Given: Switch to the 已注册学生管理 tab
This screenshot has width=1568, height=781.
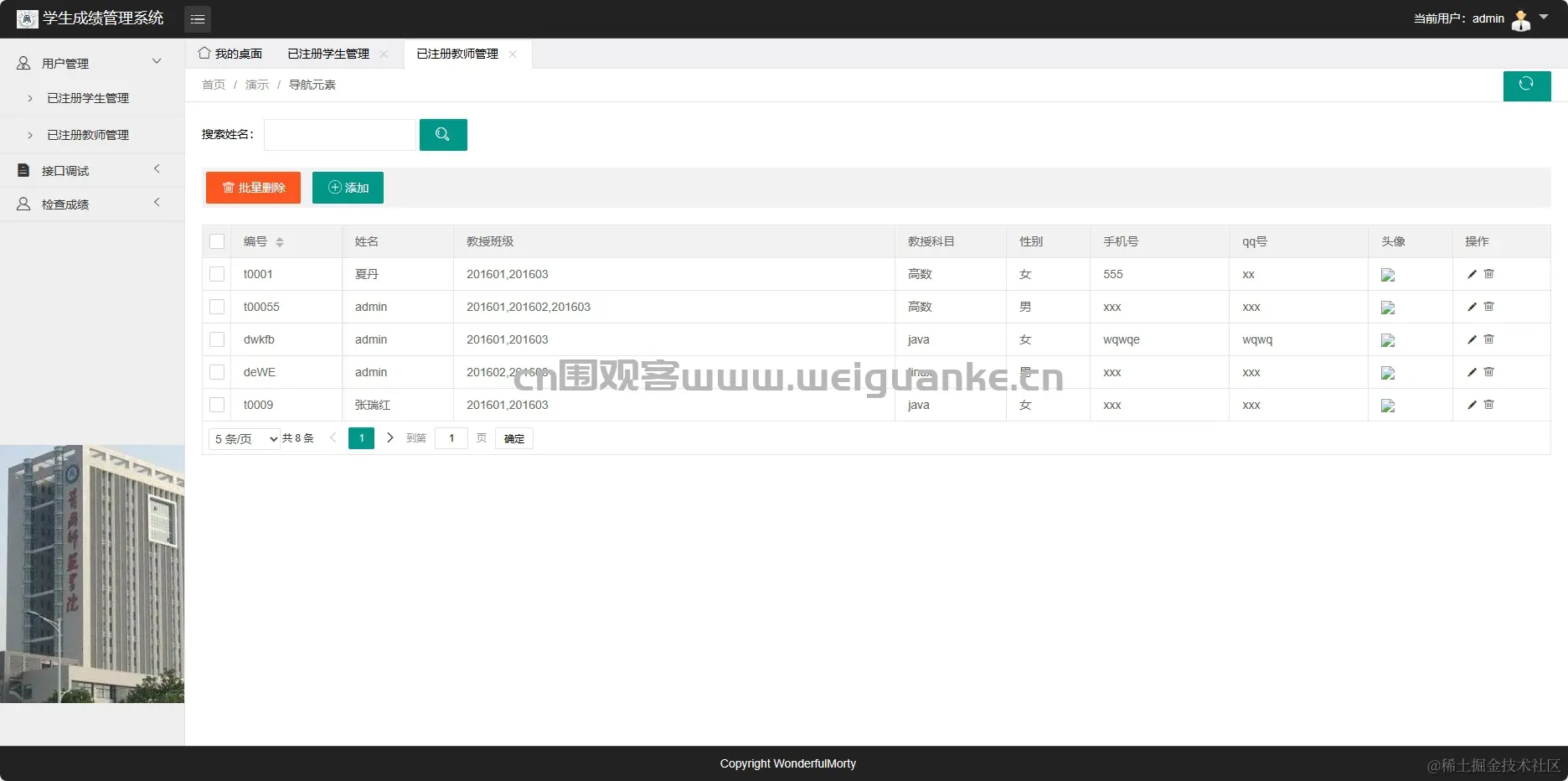Looking at the screenshot, I should click(x=328, y=54).
